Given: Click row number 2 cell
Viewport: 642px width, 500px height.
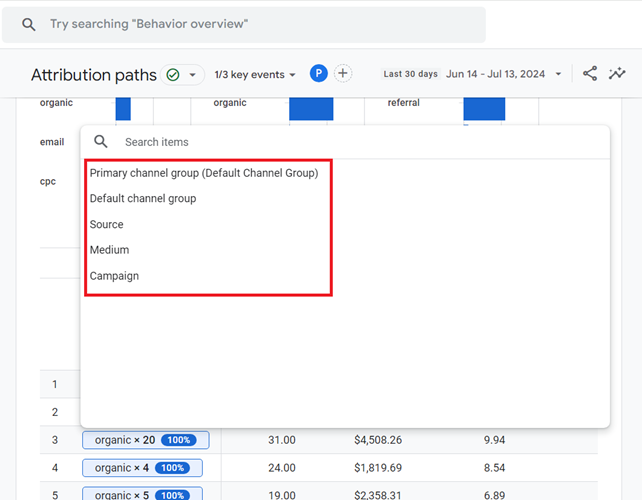Looking at the screenshot, I should click(x=55, y=412).
